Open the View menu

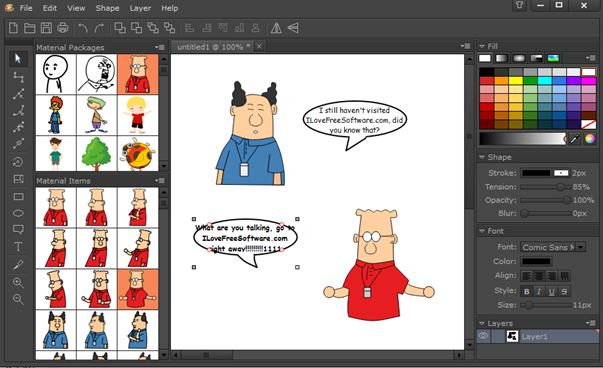(76, 8)
